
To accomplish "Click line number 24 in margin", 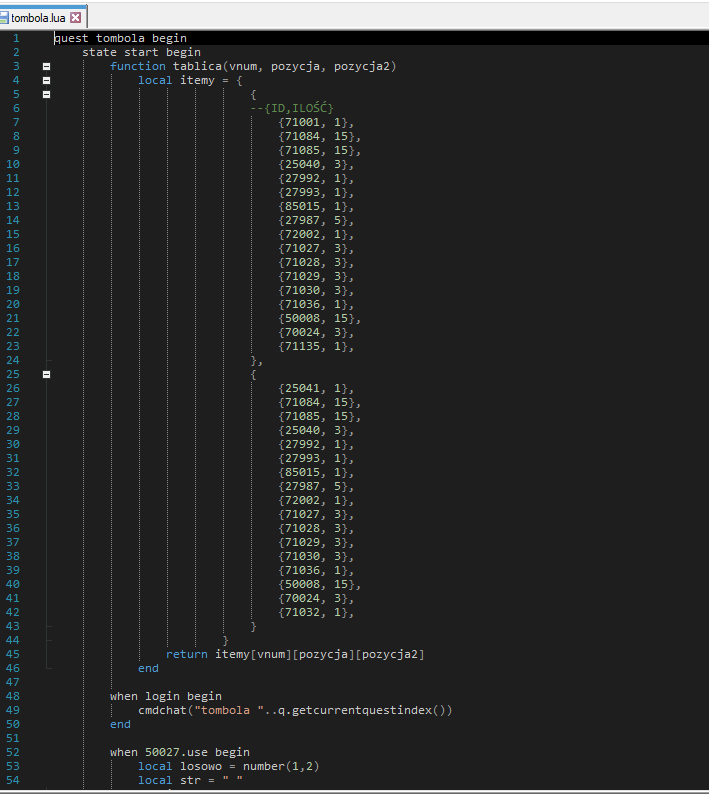I will point(13,360).
